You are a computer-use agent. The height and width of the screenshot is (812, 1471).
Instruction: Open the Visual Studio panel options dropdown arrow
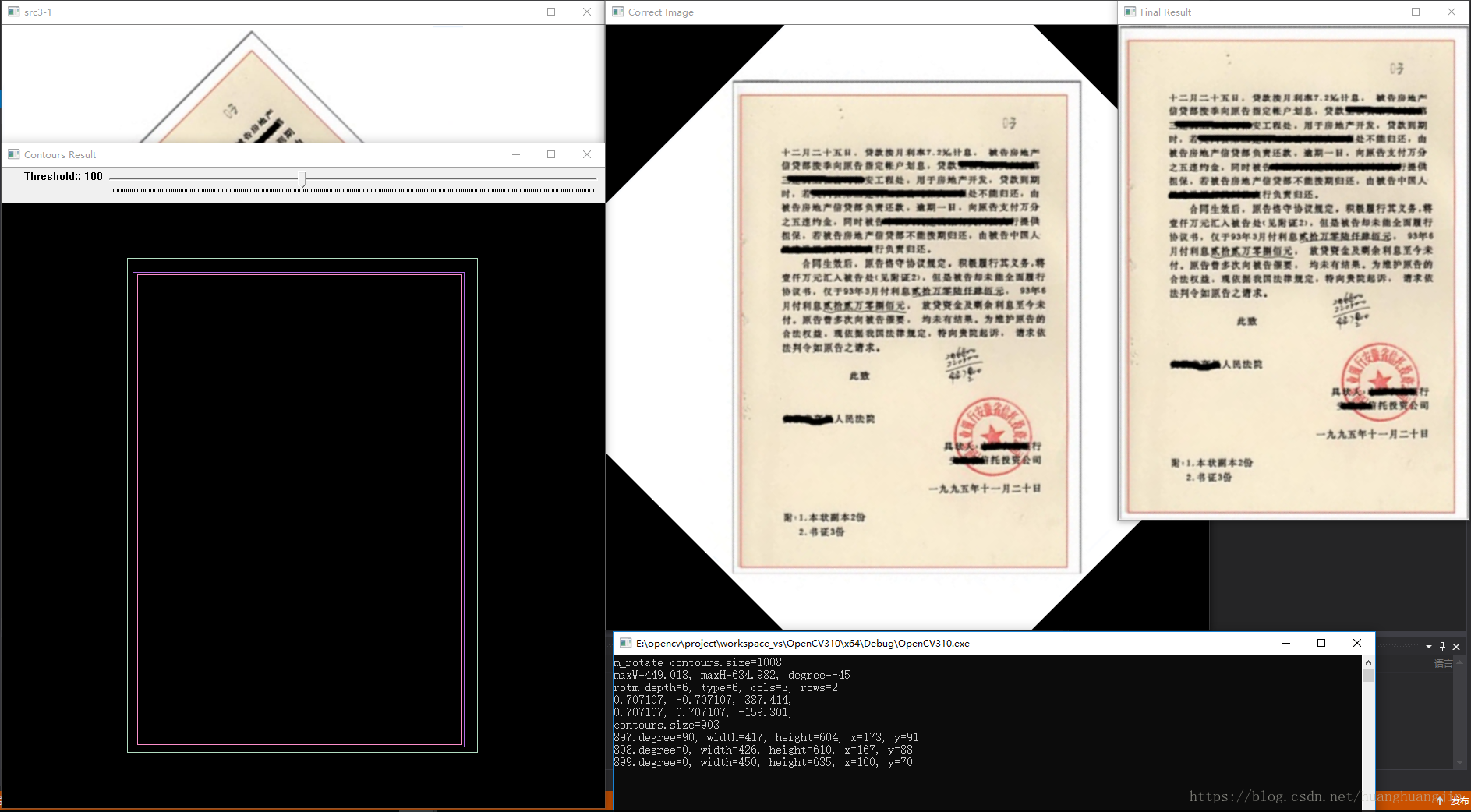pyautogui.click(x=1429, y=647)
